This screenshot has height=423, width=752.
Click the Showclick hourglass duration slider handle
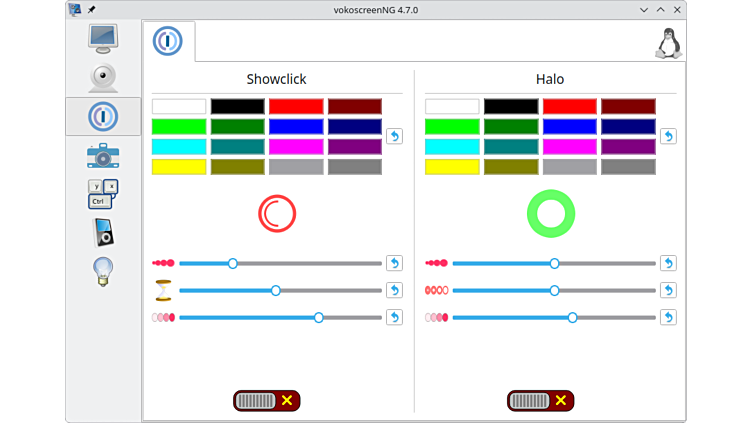pyautogui.click(x=276, y=291)
